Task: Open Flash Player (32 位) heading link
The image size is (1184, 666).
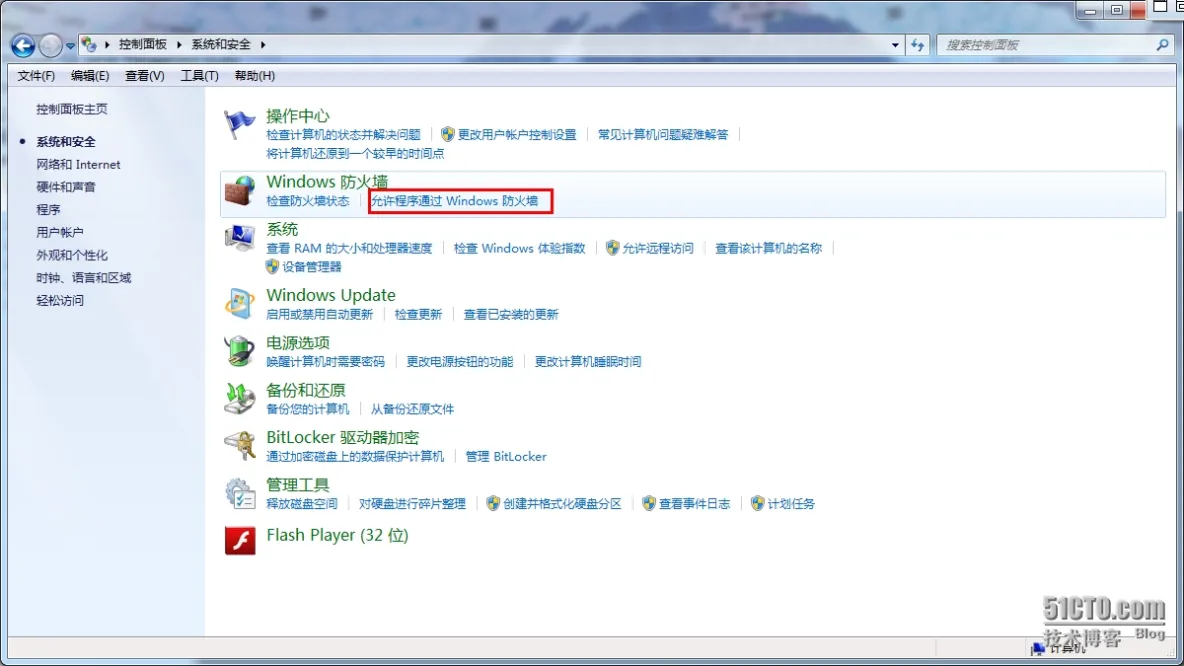Action: (338, 535)
